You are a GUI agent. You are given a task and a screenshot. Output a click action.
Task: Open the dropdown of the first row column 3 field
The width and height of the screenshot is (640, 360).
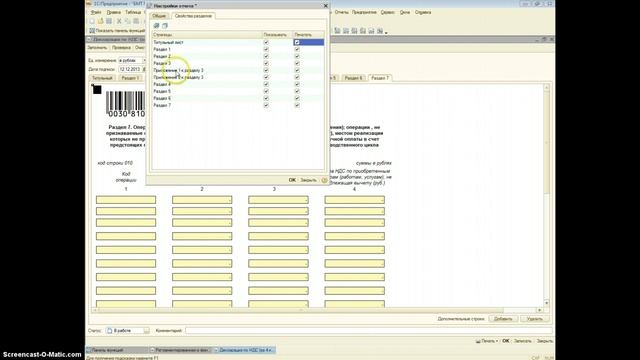coord(307,200)
